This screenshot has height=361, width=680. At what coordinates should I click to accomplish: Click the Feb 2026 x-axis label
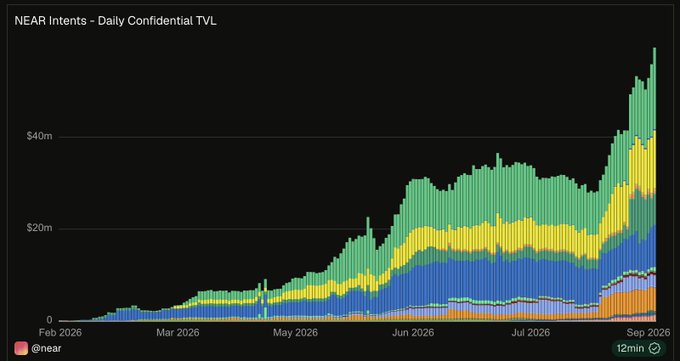pyautogui.click(x=60, y=333)
